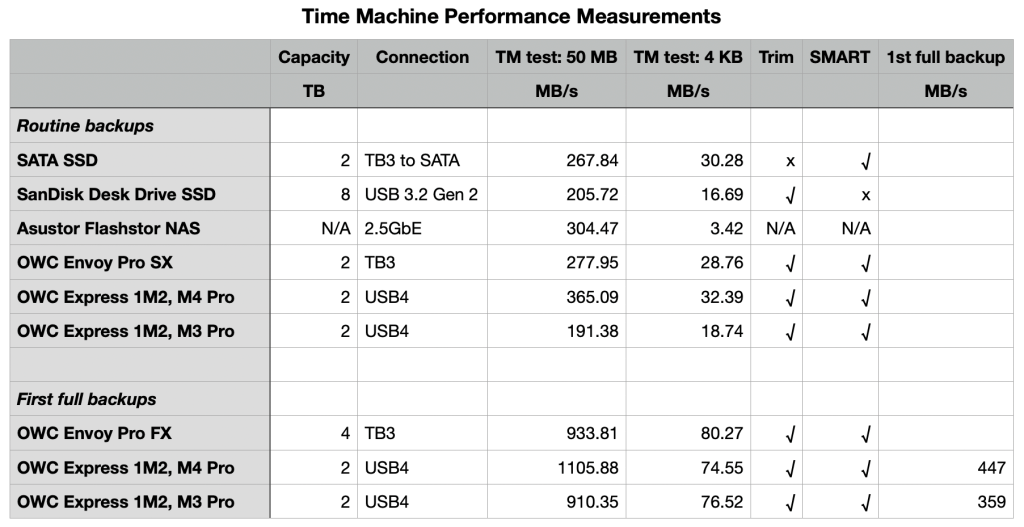The image size is (1024, 527).
Task: Select the Capacity column header
Action: (314, 57)
